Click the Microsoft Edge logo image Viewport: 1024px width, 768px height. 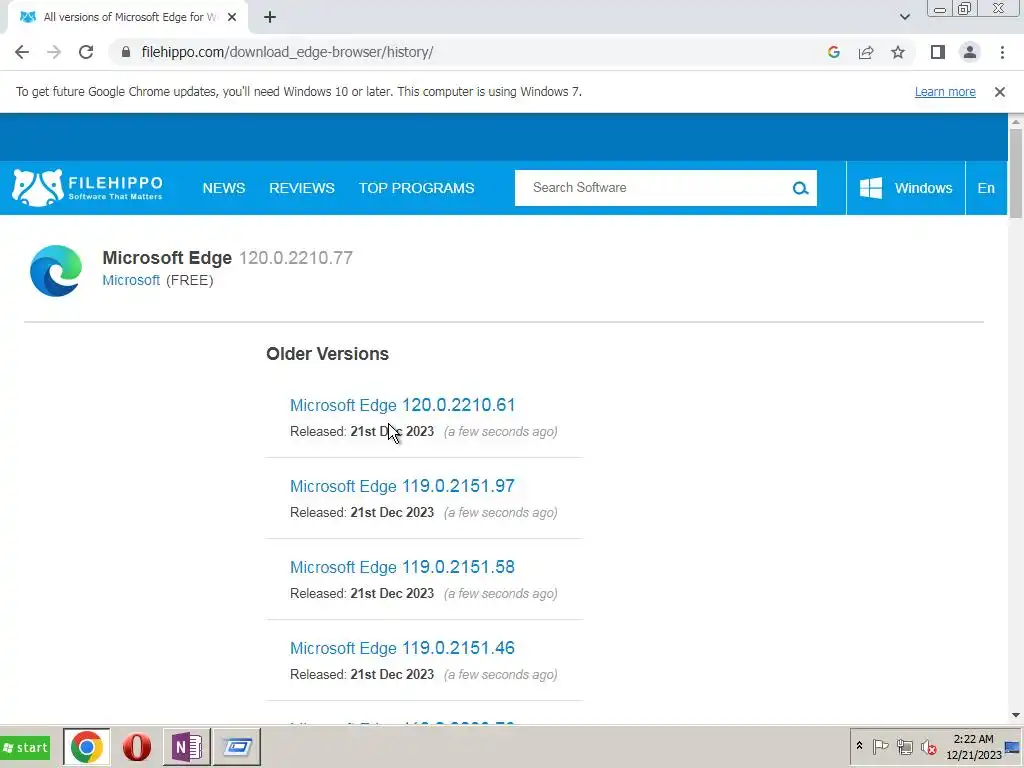click(56, 270)
